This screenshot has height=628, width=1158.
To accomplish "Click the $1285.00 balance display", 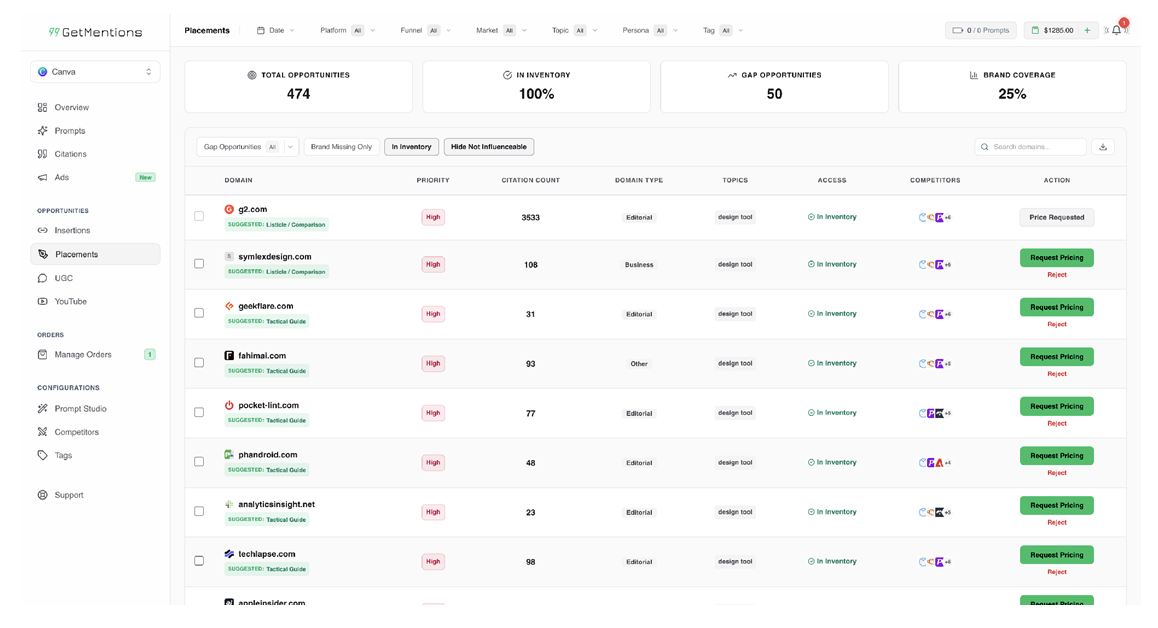I will pyautogui.click(x=1053, y=30).
